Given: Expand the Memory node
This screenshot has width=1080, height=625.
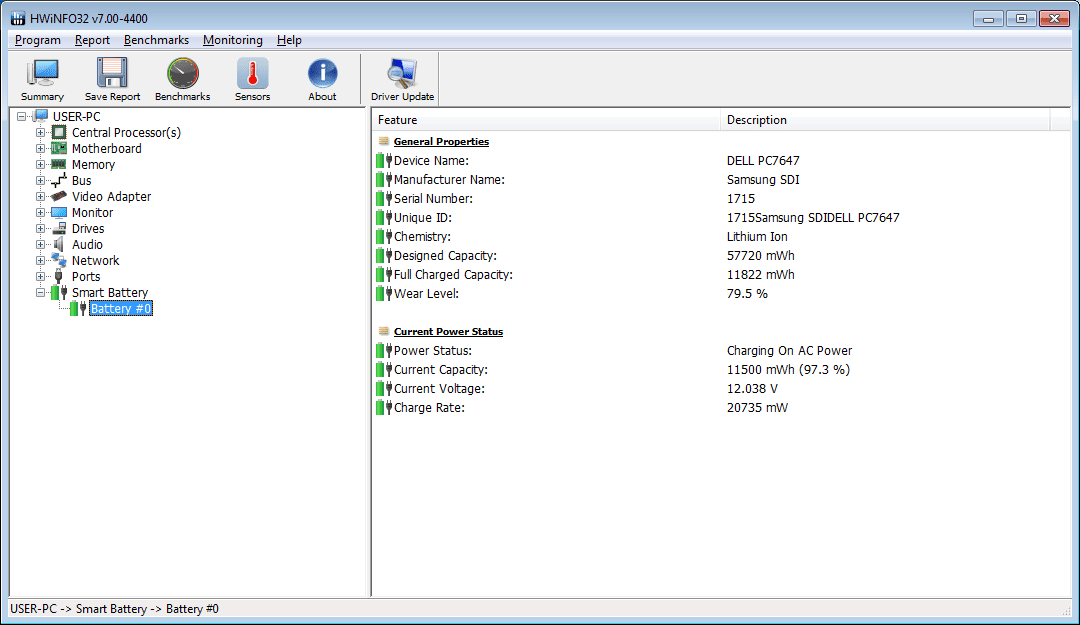Looking at the screenshot, I should [x=41, y=164].
